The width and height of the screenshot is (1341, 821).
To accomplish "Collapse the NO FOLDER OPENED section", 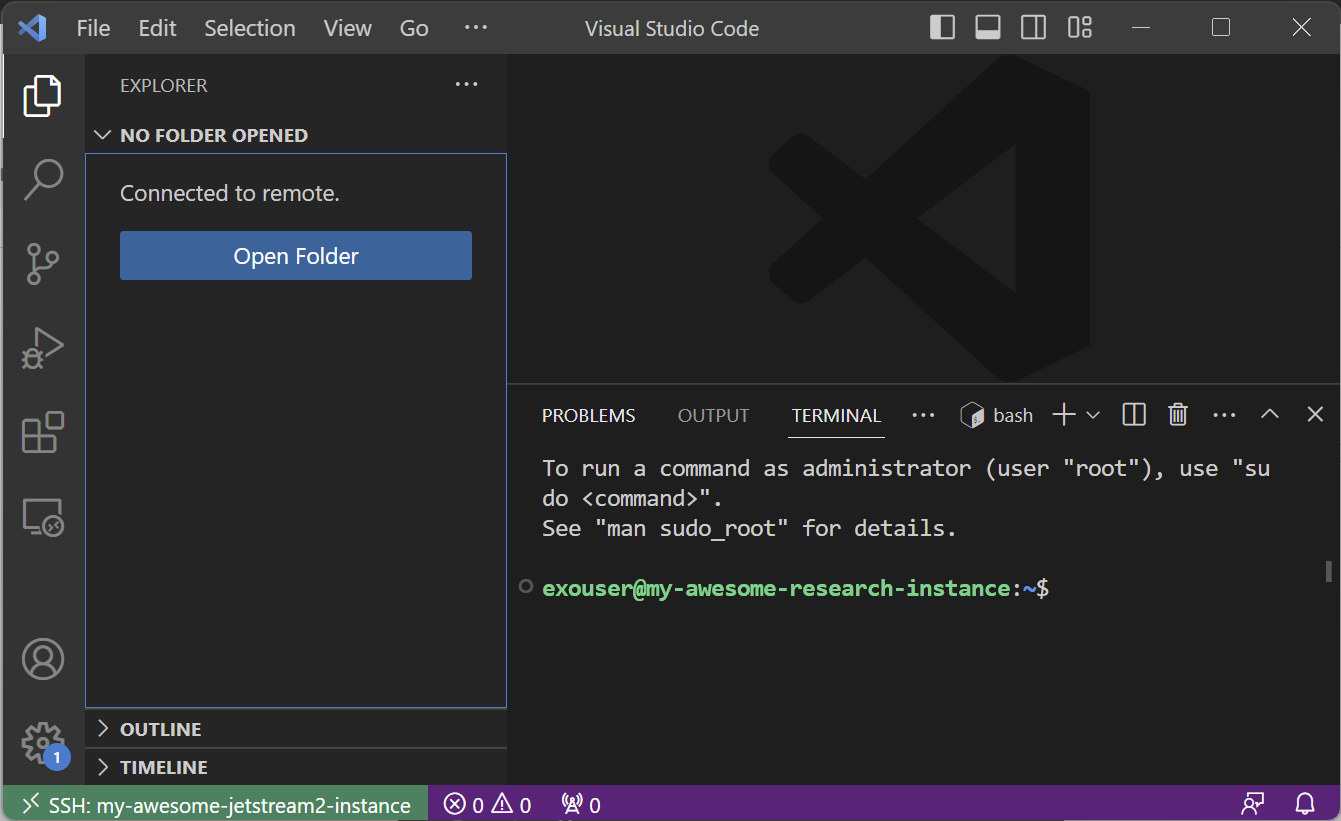I will coord(296,135).
